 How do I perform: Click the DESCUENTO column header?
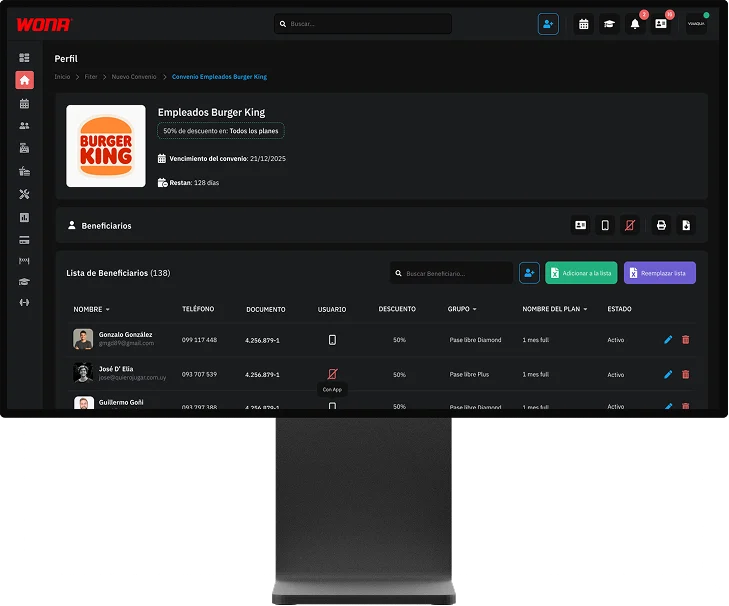(397, 309)
